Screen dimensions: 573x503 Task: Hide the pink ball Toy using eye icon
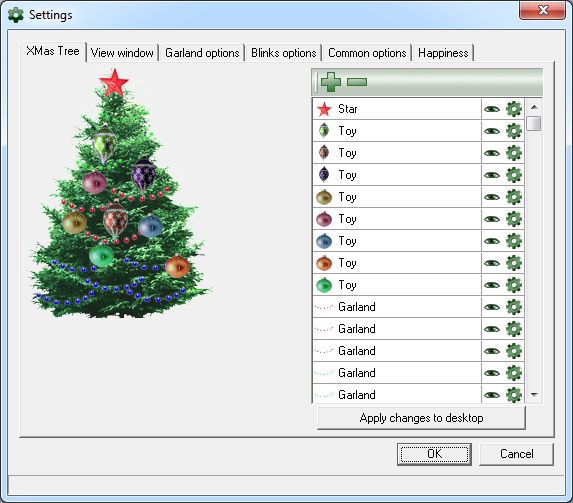tap(492, 219)
